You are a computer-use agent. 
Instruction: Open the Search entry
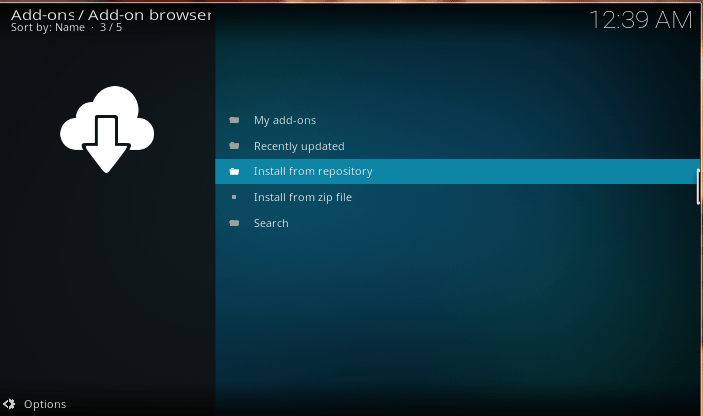[x=456, y=223]
